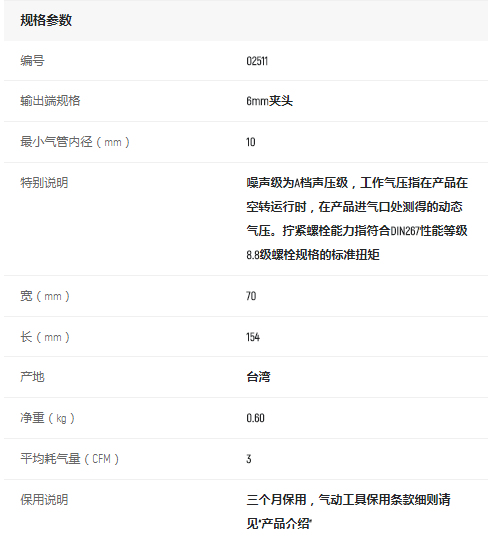Click the 保用说明 label

(44, 499)
